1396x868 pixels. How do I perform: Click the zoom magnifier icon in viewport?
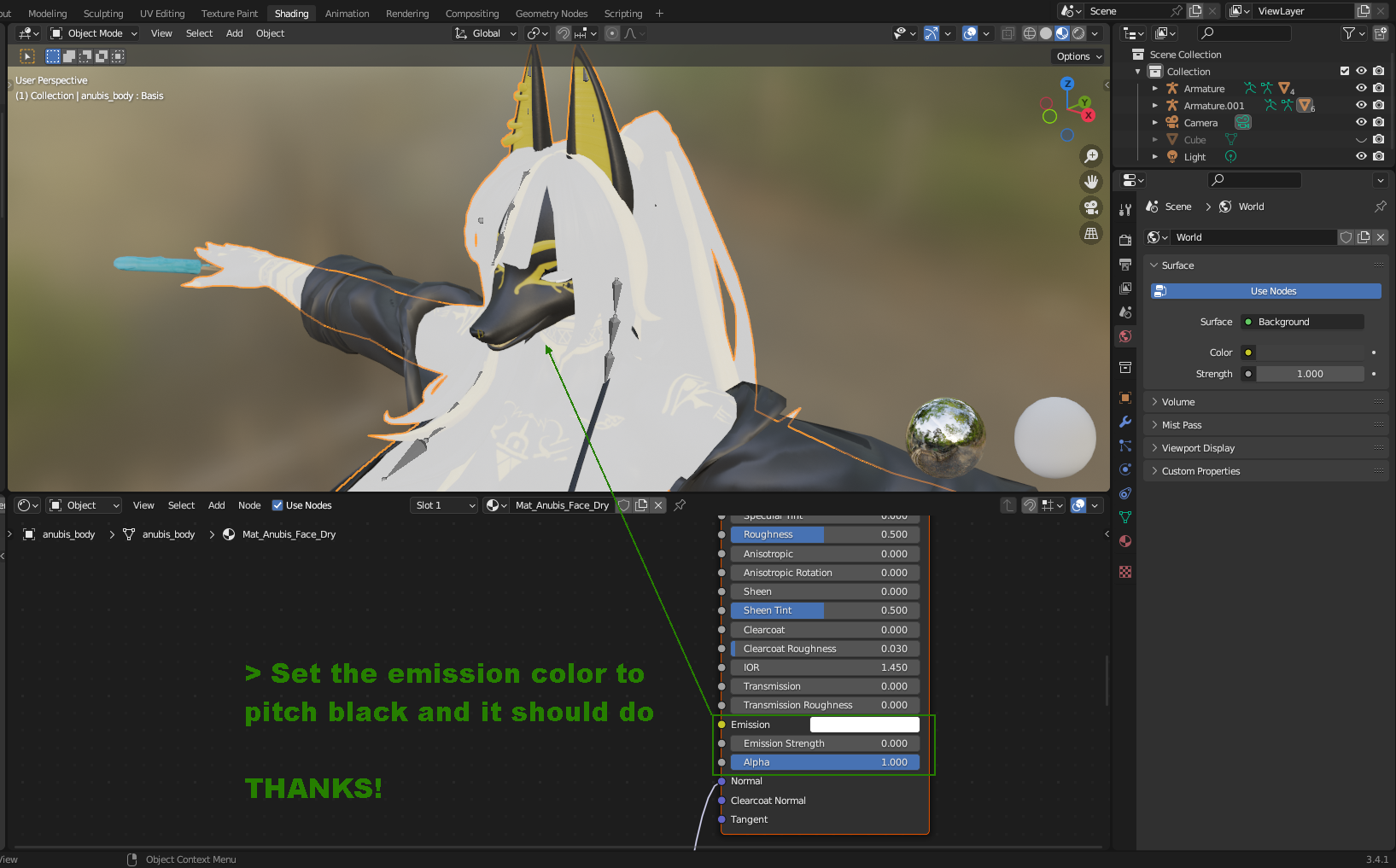(x=1091, y=156)
